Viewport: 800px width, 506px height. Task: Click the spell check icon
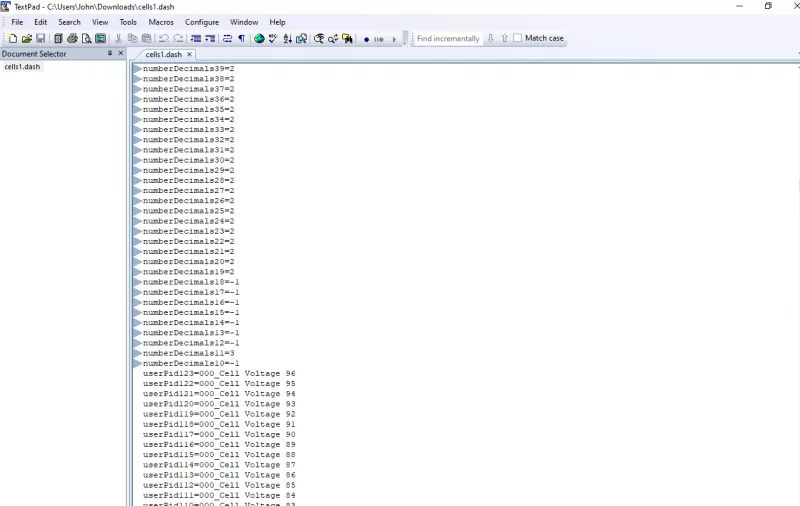pos(273,39)
